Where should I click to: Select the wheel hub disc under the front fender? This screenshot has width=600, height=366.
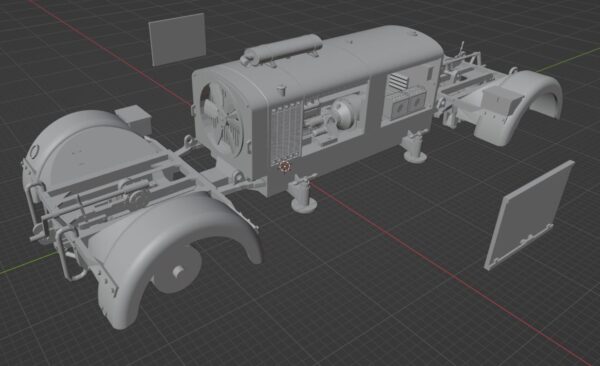pyautogui.click(x=177, y=270)
